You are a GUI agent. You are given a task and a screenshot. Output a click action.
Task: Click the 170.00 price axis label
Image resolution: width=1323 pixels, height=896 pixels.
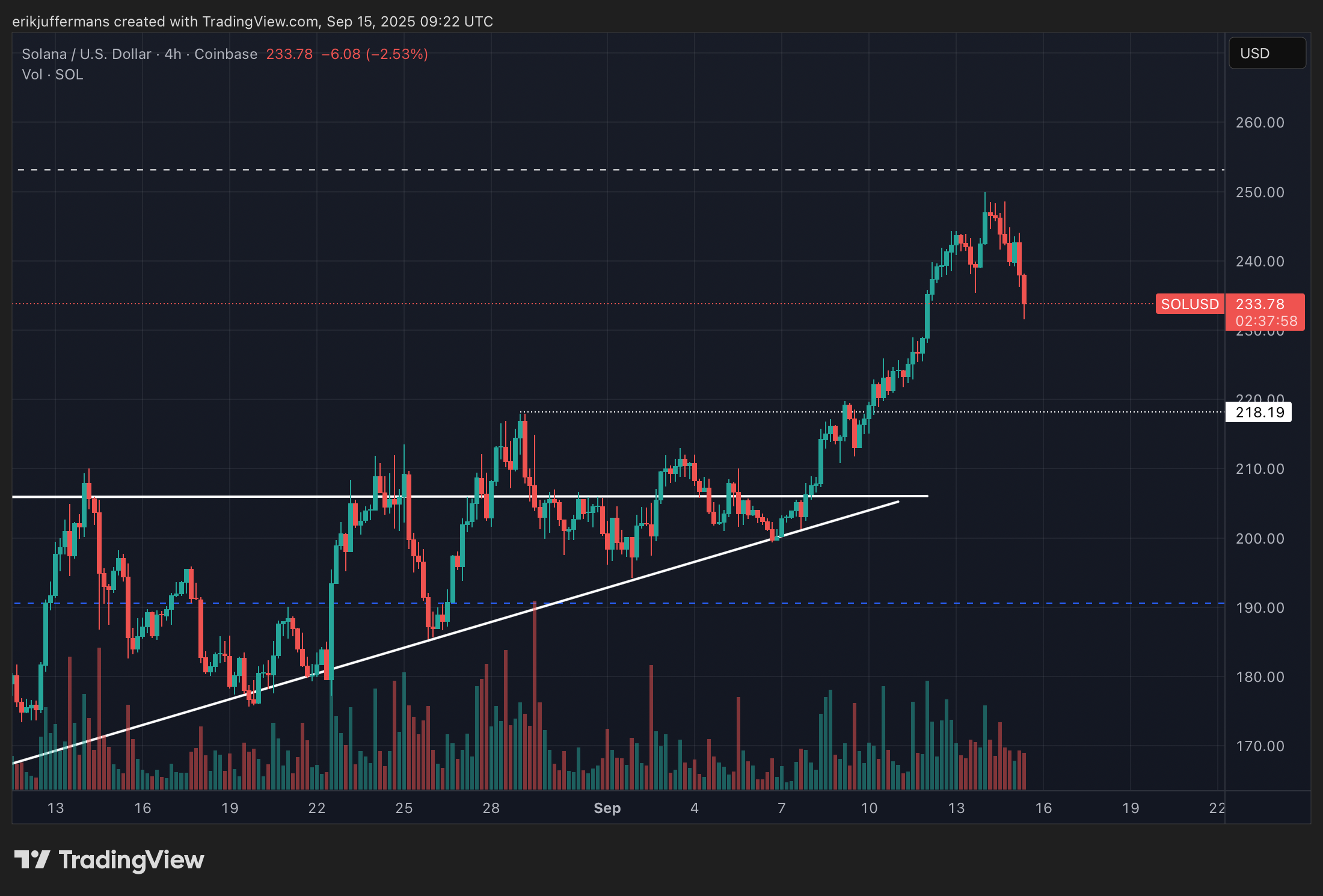(x=1259, y=746)
